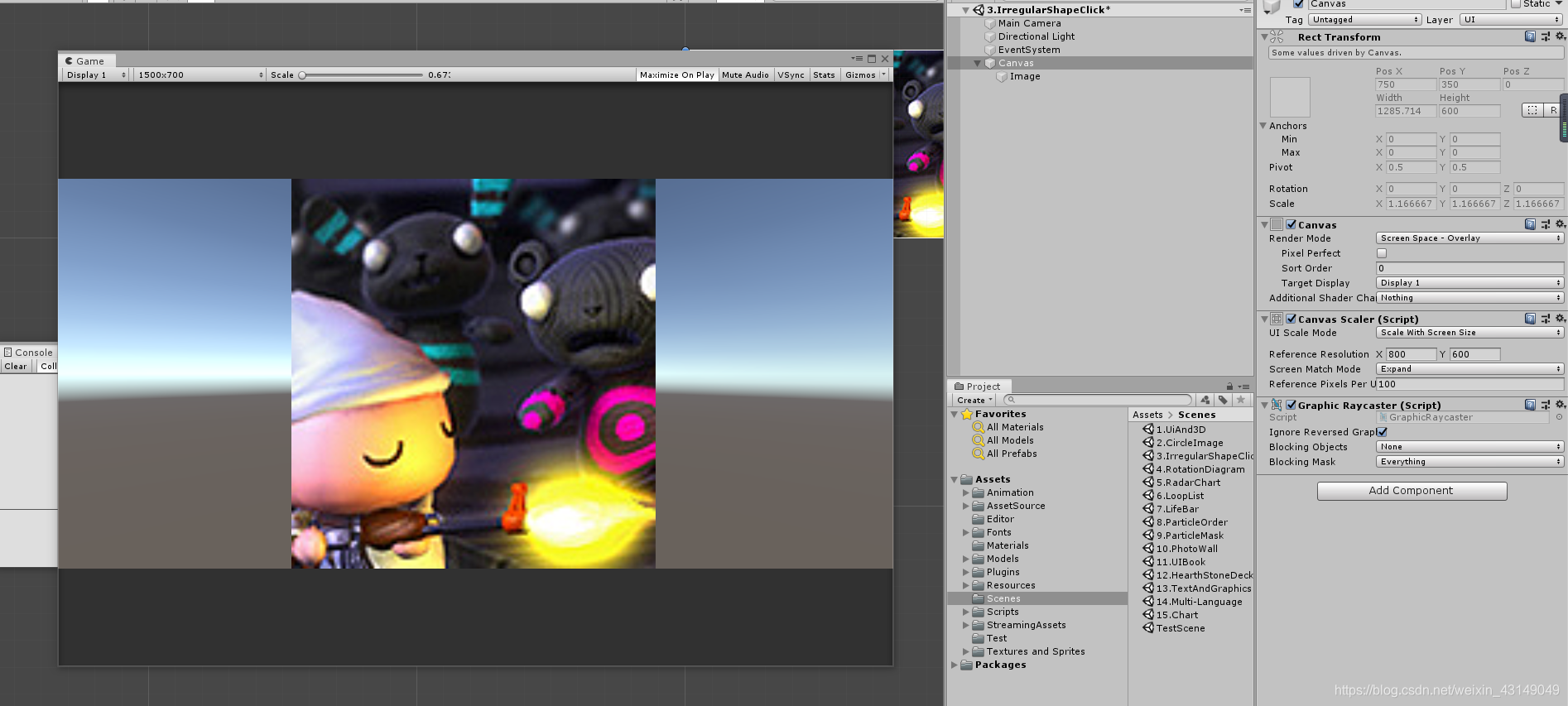Disable the Canvas Scaler script checkbox
Image resolution: width=1568 pixels, height=706 pixels.
click(x=1291, y=319)
